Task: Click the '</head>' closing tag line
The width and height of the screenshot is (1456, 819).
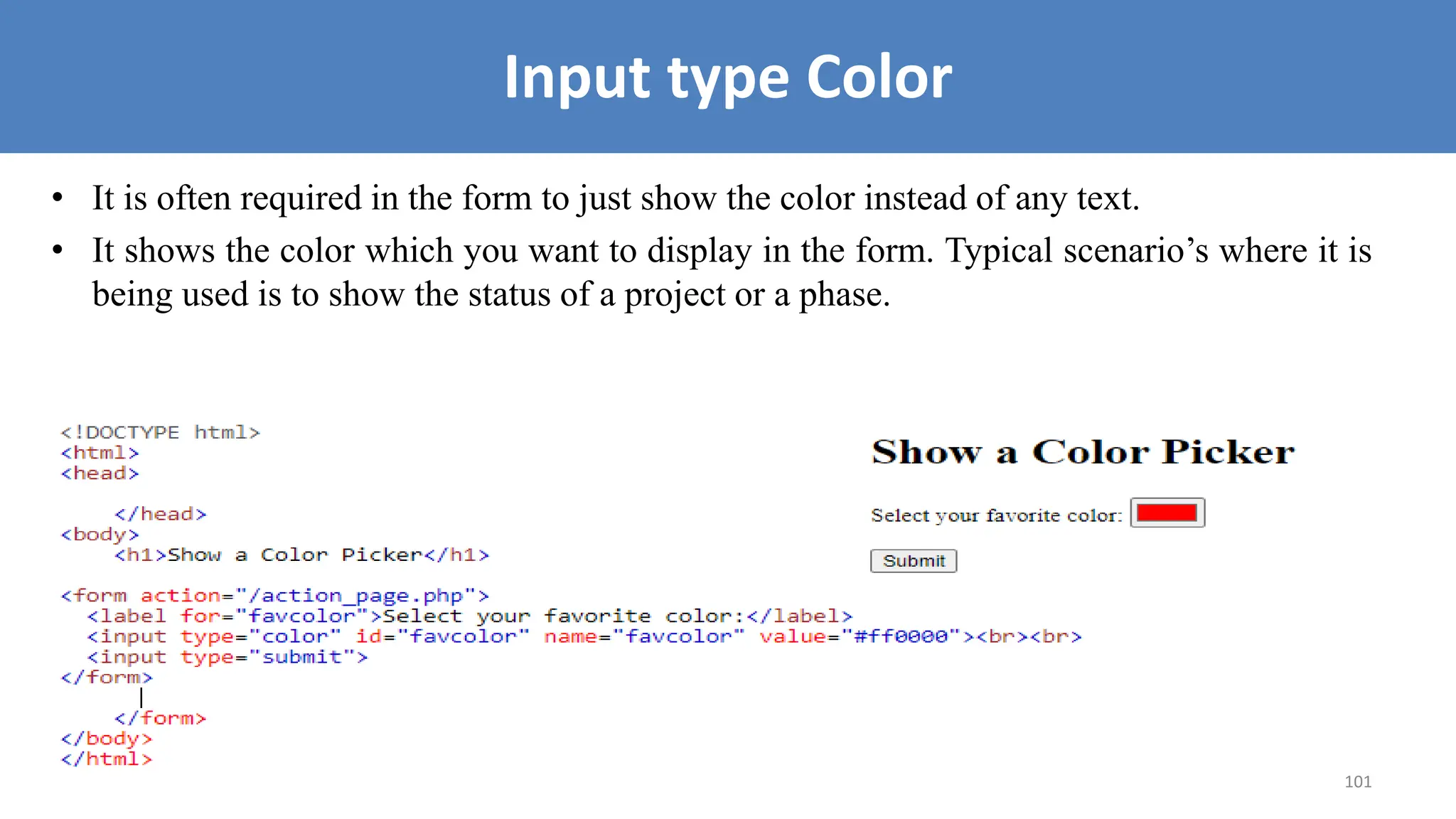Action: (161, 514)
